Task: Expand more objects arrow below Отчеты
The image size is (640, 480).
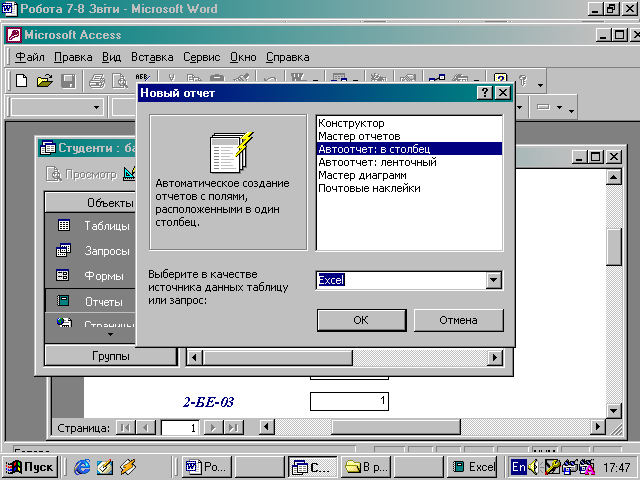Action: (x=110, y=334)
